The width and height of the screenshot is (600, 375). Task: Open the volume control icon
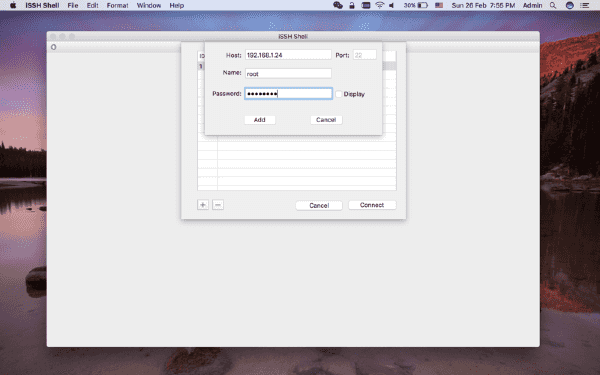coord(392,5)
